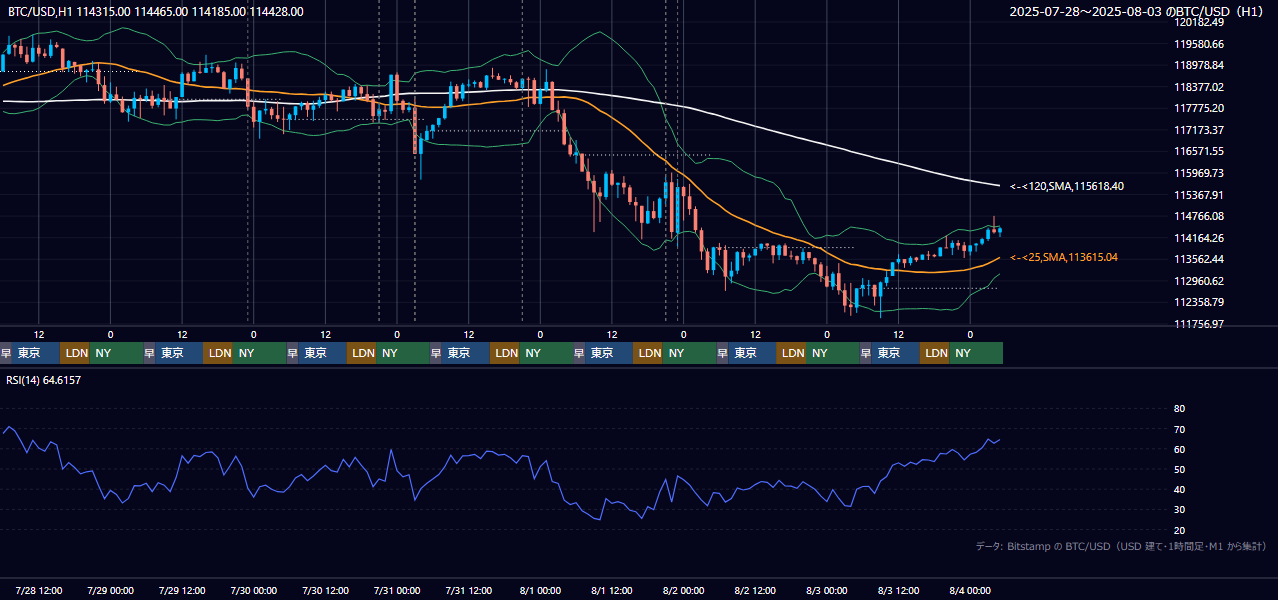This screenshot has width=1278, height=600.
Task: Pick the 8/3 00:00 time label
Action: [827, 590]
